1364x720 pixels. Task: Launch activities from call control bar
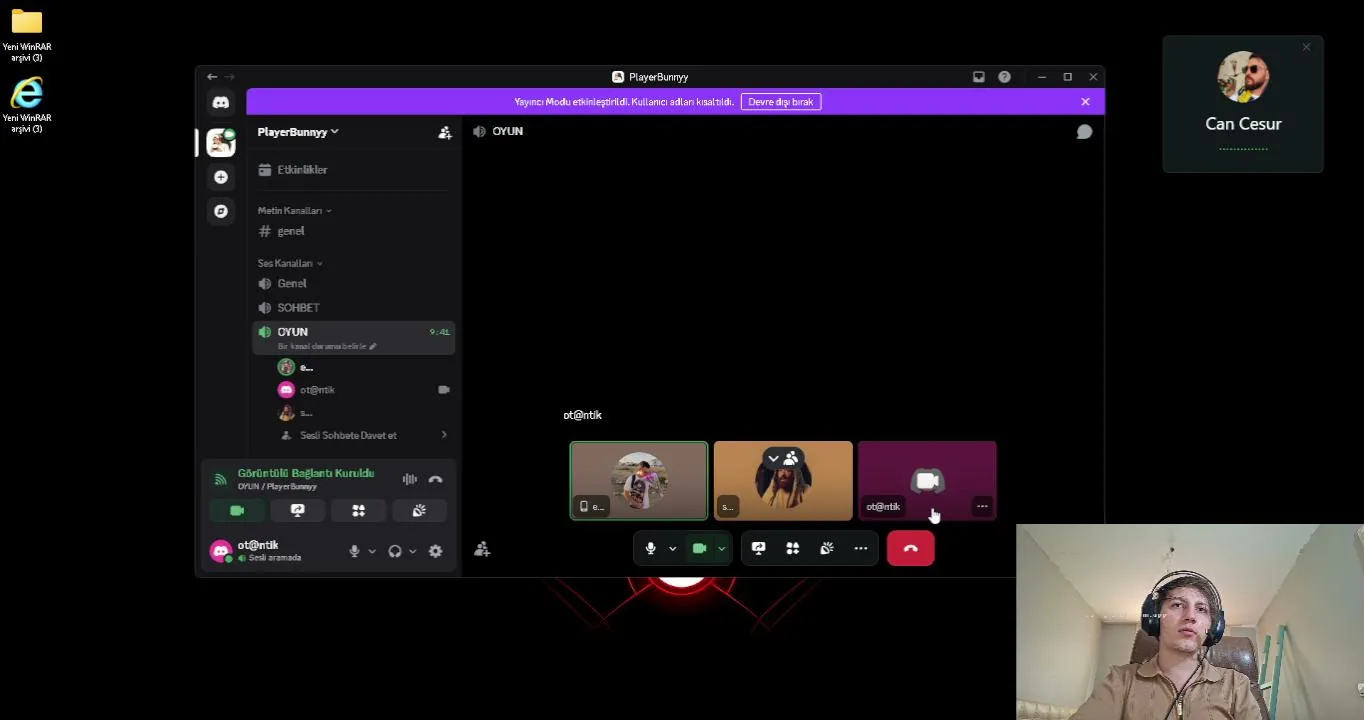pos(793,549)
